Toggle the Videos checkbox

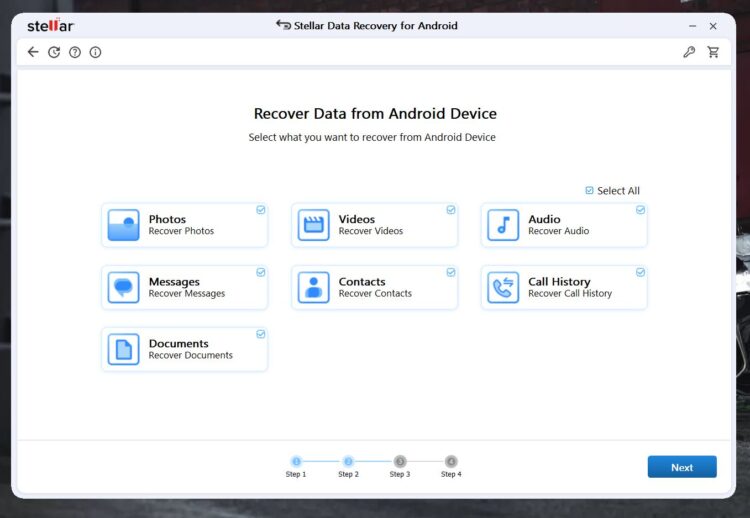click(x=451, y=210)
